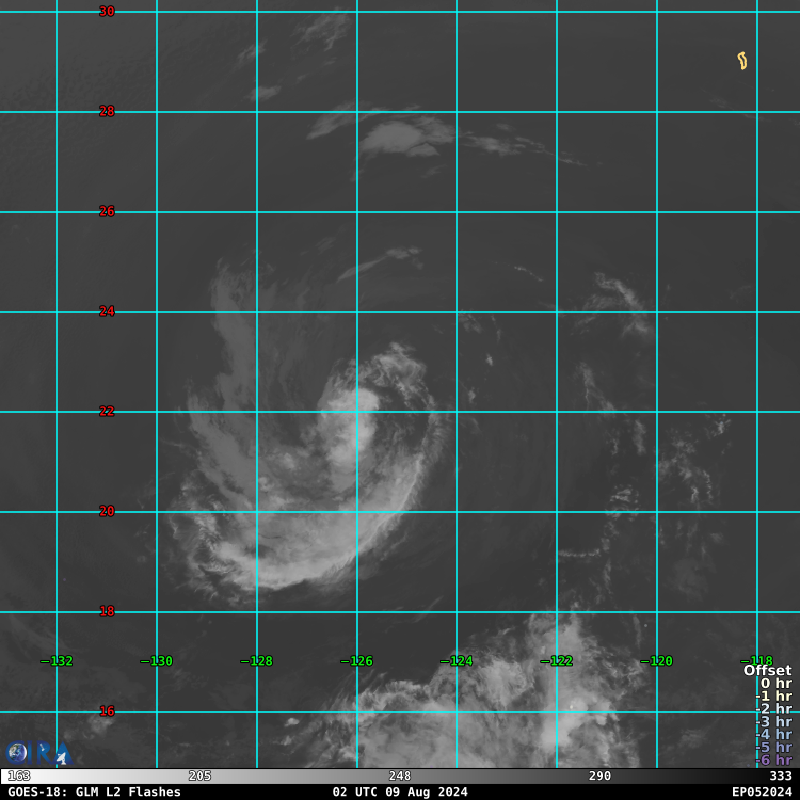The width and height of the screenshot is (800, 800).
Task: Click the 248 value on the colorbar
Action: point(400,776)
